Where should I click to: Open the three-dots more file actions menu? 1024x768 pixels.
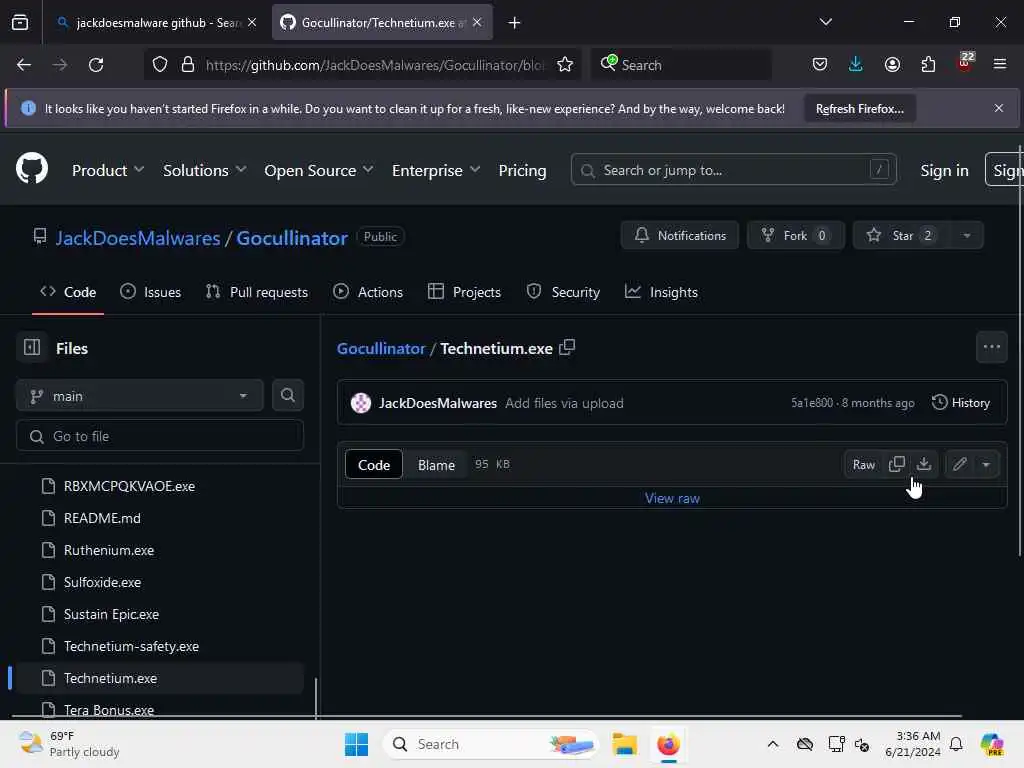click(991, 347)
